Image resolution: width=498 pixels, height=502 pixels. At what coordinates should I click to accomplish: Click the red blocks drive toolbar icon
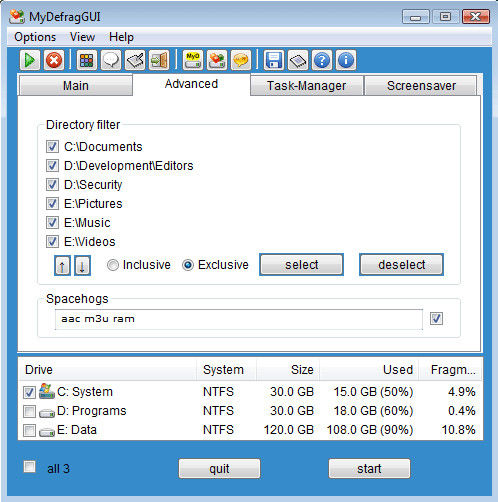(x=217, y=60)
